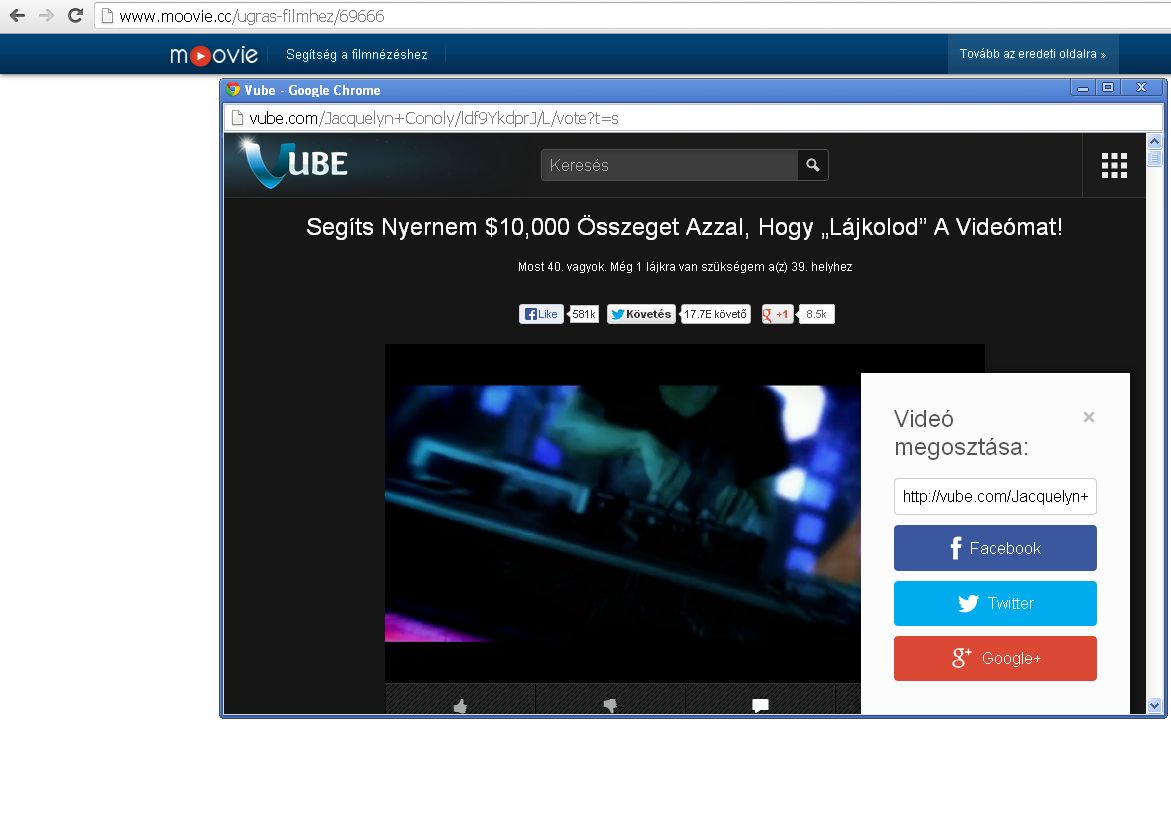
Task: Click the search magnifier icon
Action: 813,165
